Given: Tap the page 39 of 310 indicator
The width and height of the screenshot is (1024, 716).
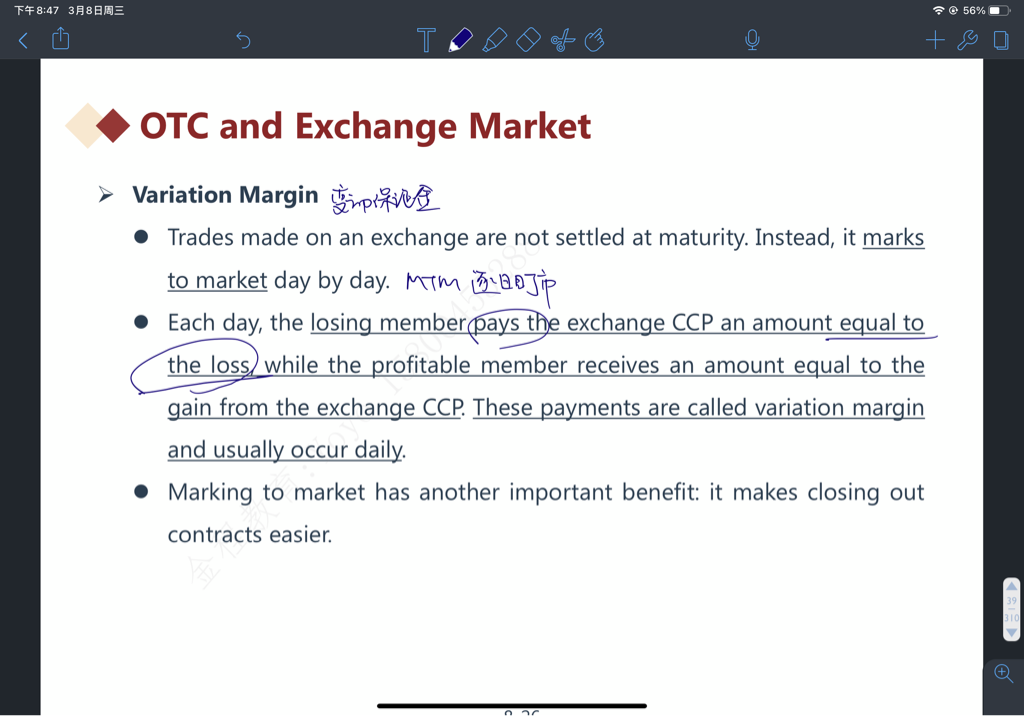Looking at the screenshot, I should [x=1011, y=609].
